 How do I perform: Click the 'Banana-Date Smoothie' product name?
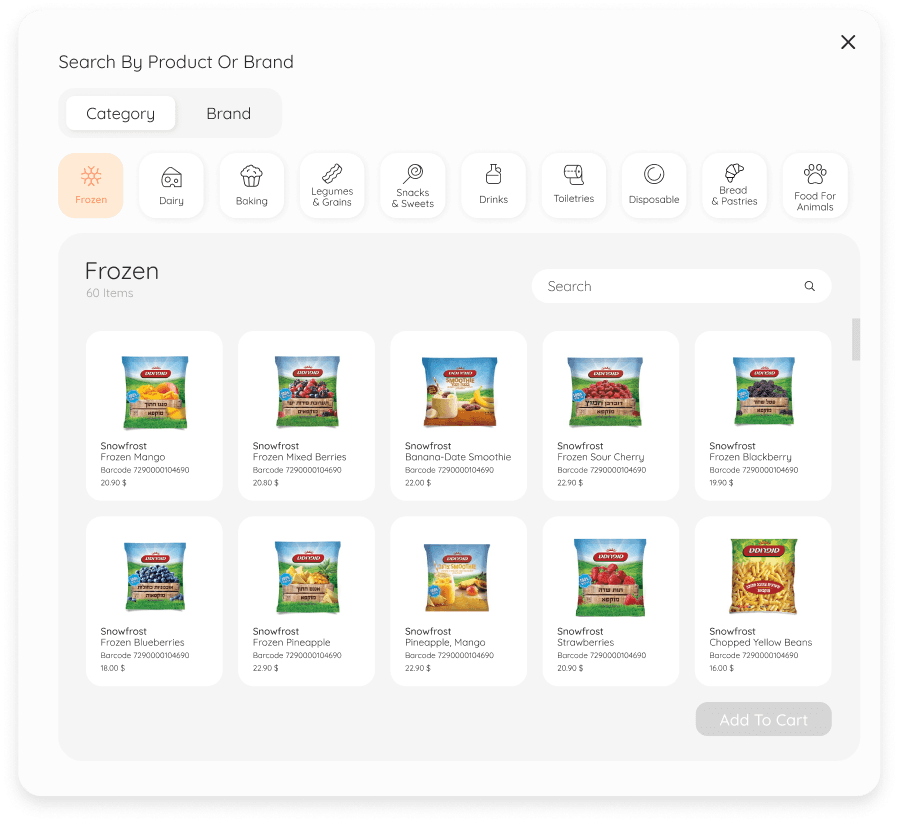click(458, 457)
